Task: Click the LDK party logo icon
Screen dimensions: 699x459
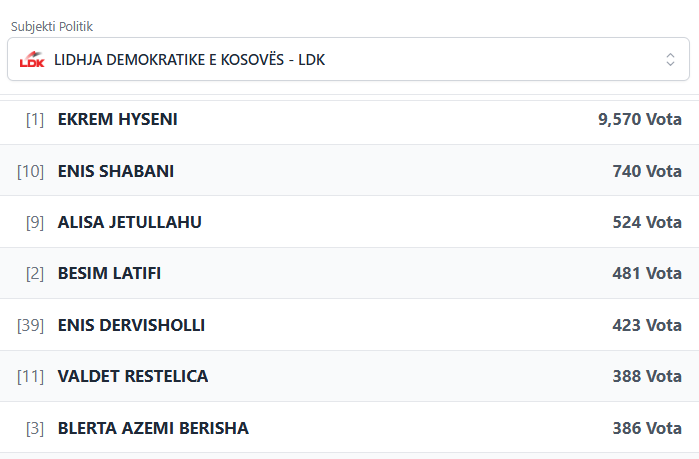Action: coord(33,59)
